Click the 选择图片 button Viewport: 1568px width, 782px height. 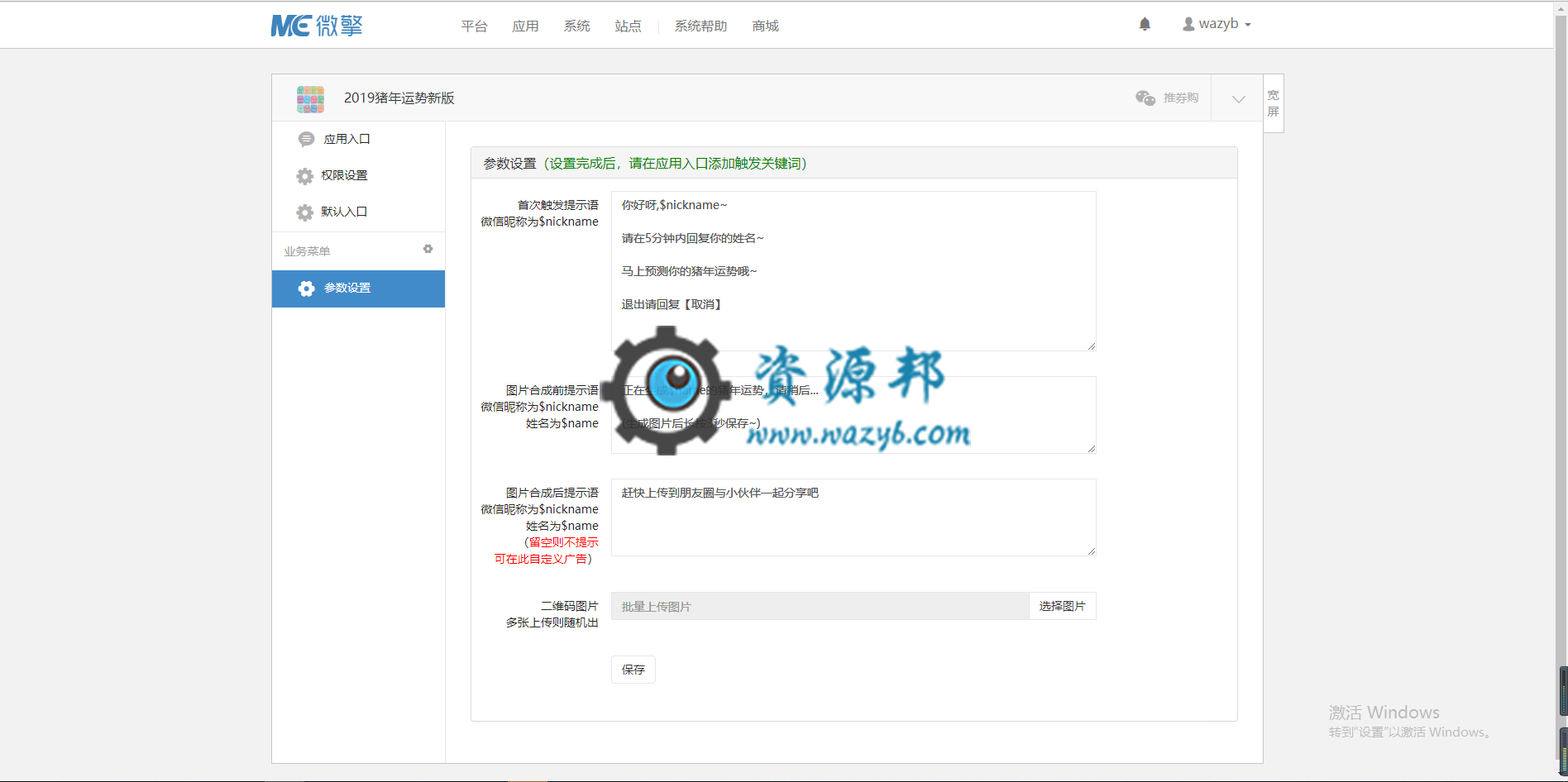pyautogui.click(x=1062, y=606)
